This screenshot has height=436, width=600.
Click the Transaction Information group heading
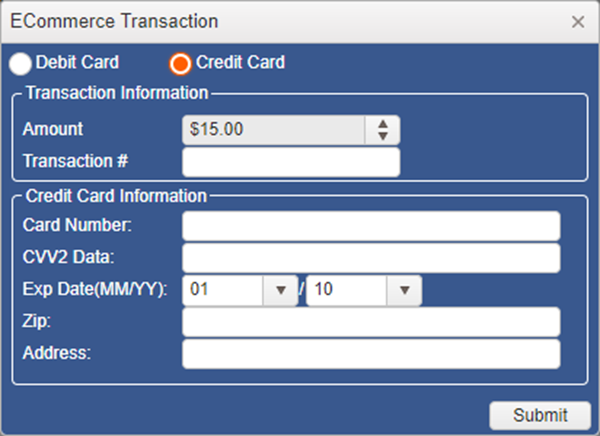click(x=116, y=94)
